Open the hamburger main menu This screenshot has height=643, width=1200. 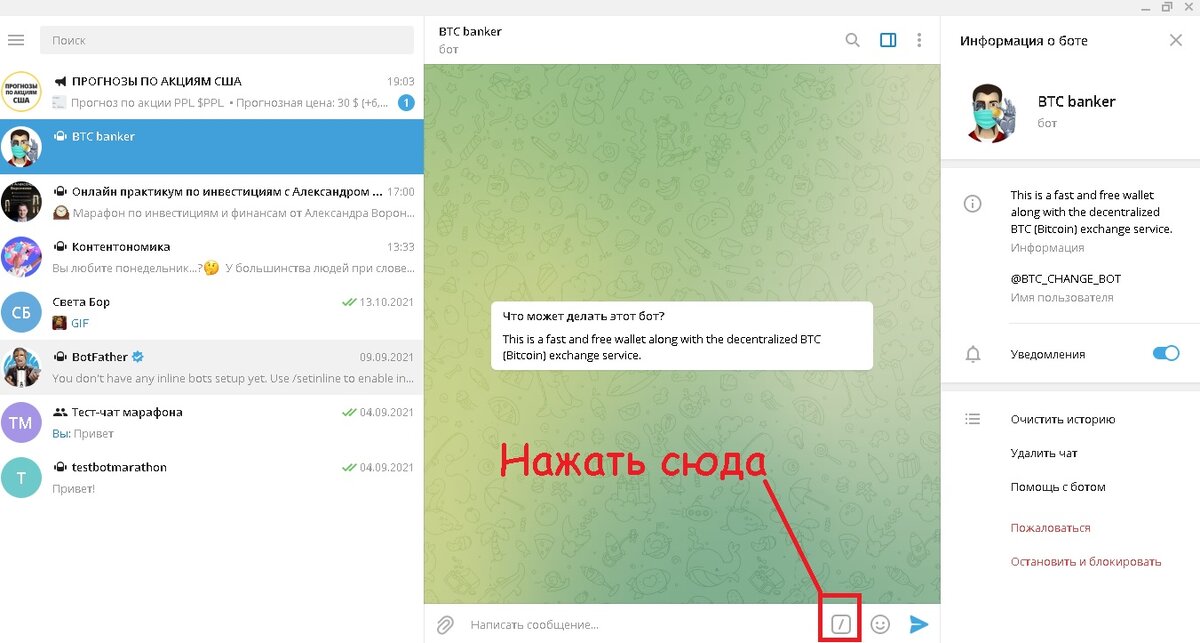[x=16, y=40]
